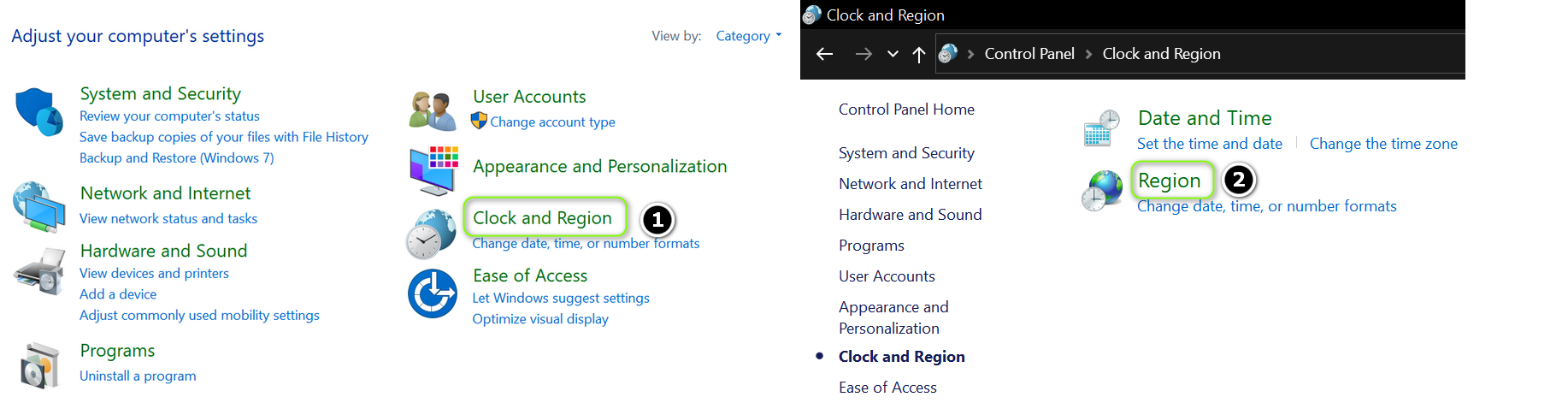Click the User Accounts people icon
1568x403 pixels.
point(433,110)
